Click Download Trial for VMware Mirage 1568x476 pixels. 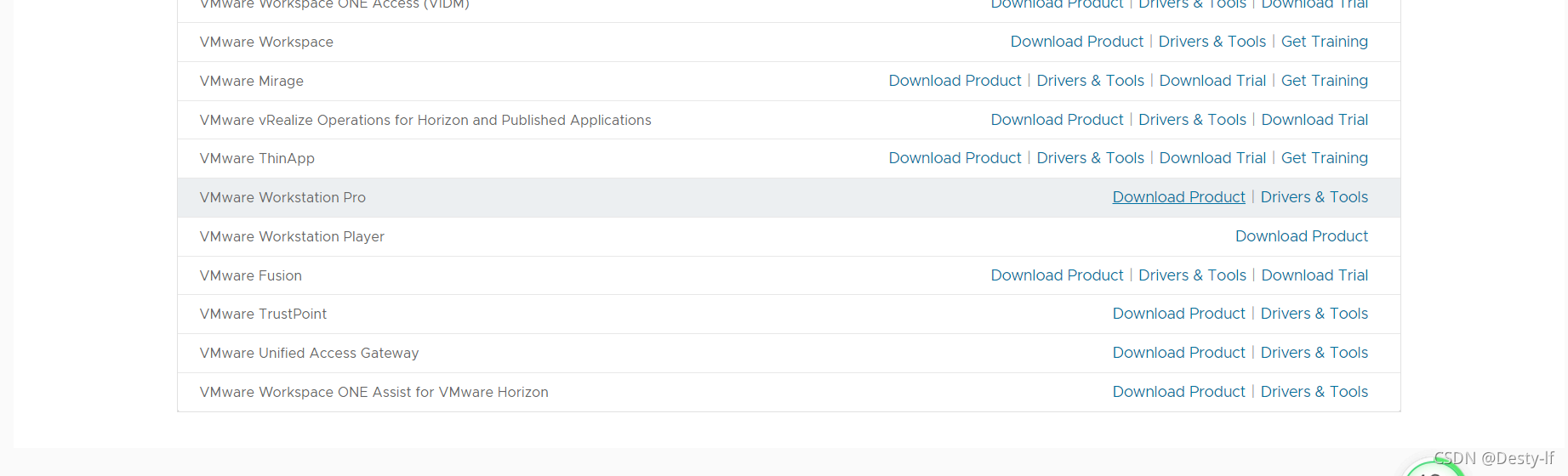(x=1213, y=81)
